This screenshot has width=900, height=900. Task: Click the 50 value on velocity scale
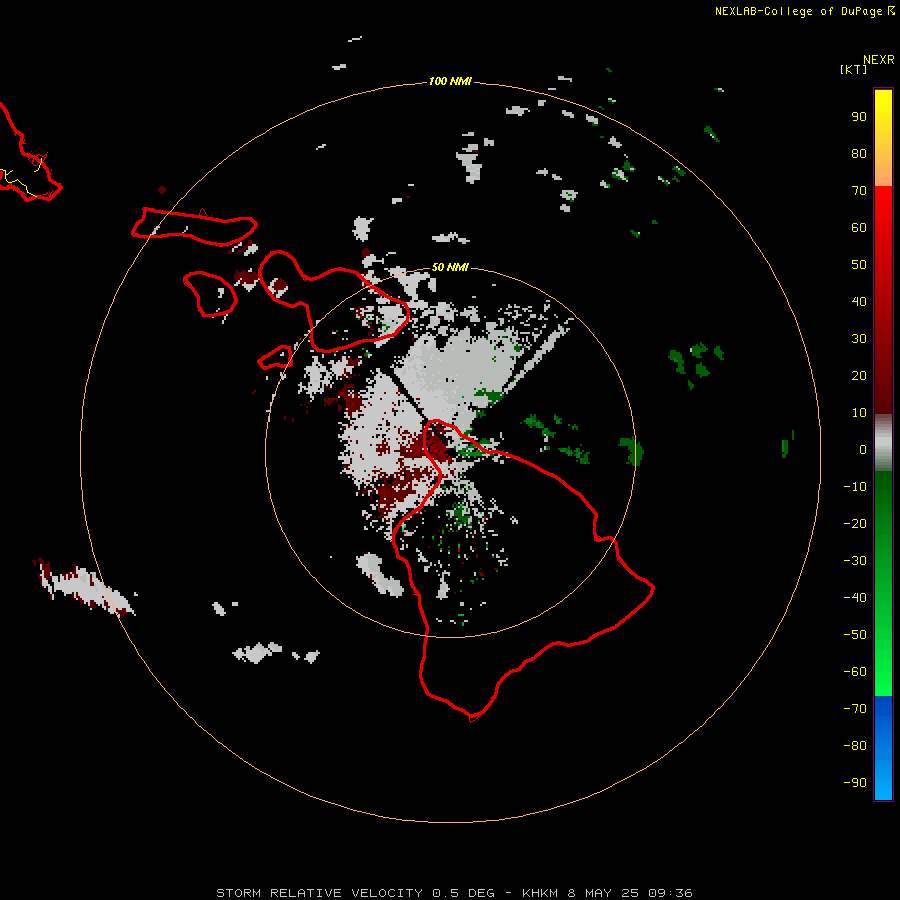(x=859, y=265)
